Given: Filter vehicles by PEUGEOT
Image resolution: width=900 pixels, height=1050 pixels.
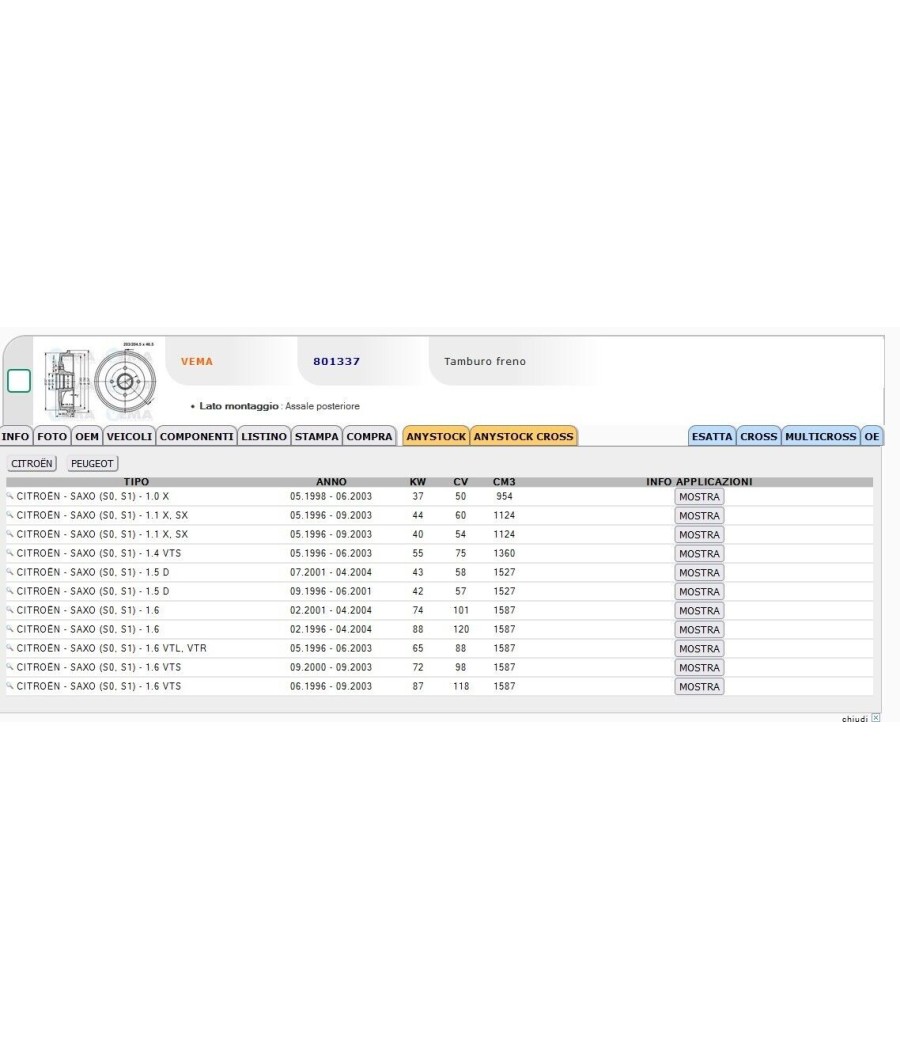Looking at the screenshot, I should tap(92, 463).
